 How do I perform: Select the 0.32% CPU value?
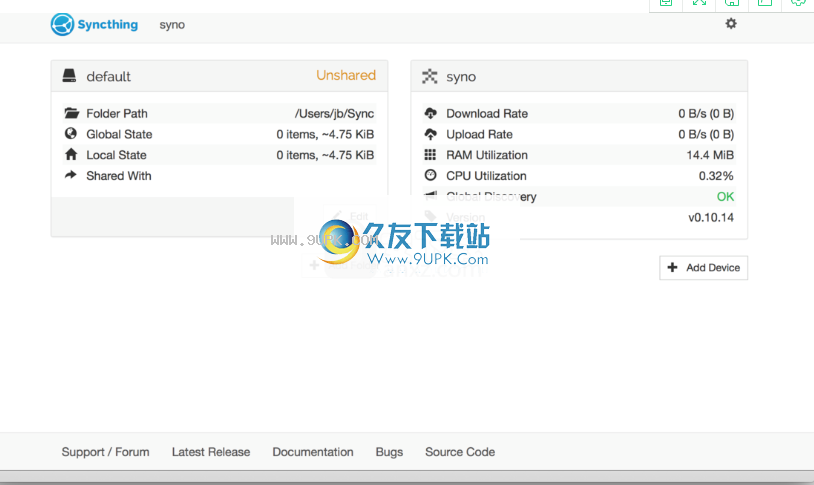[x=716, y=176]
